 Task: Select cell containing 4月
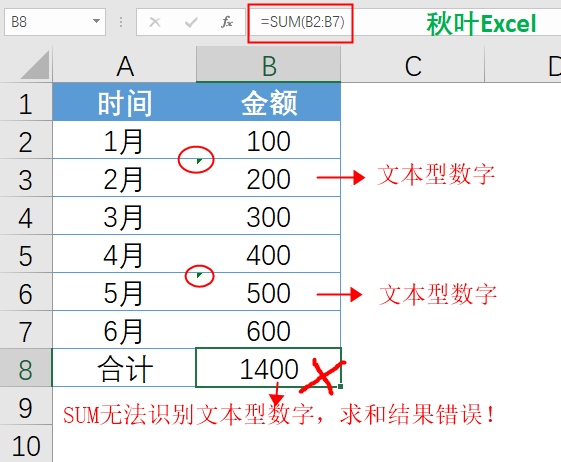[125, 254]
